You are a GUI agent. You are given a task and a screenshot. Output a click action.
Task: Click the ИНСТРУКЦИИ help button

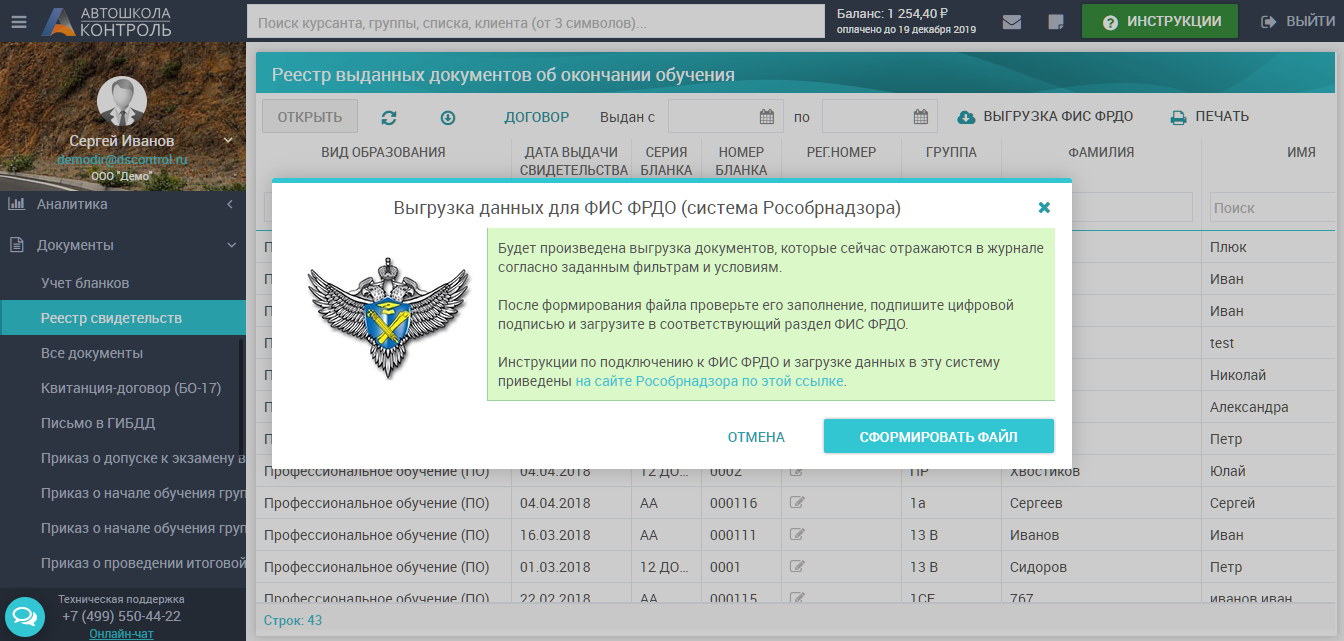coord(1160,21)
